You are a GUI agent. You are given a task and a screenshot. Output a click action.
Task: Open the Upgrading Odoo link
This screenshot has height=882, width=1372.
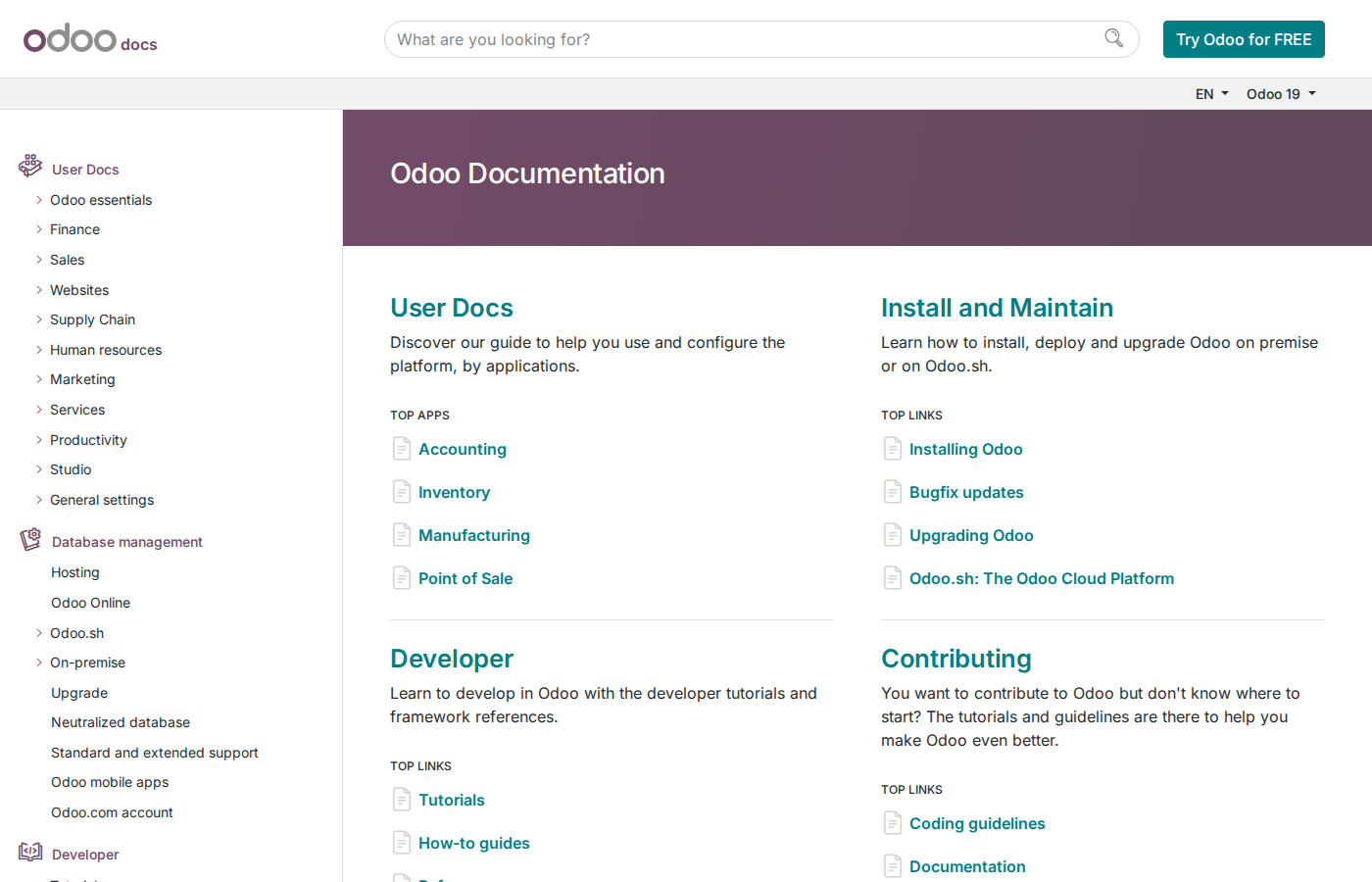coord(971,535)
